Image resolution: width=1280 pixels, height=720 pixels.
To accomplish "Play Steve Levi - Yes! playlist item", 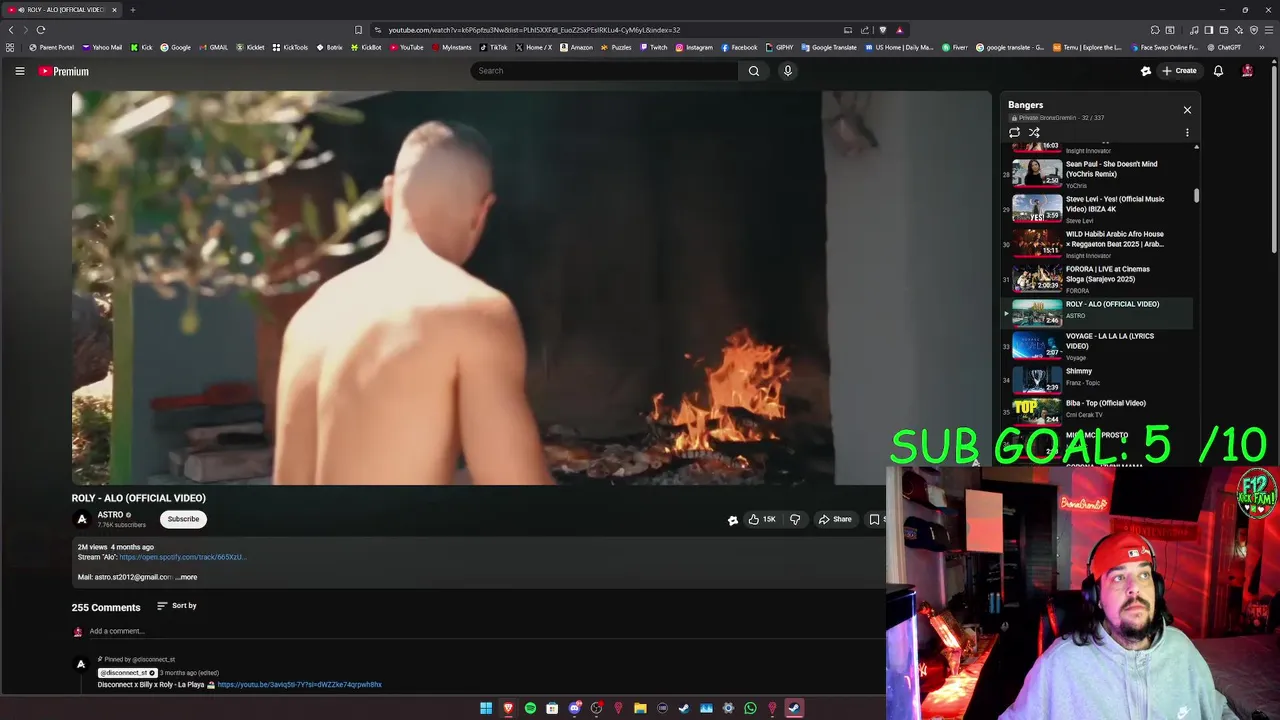I will pos(1098,209).
